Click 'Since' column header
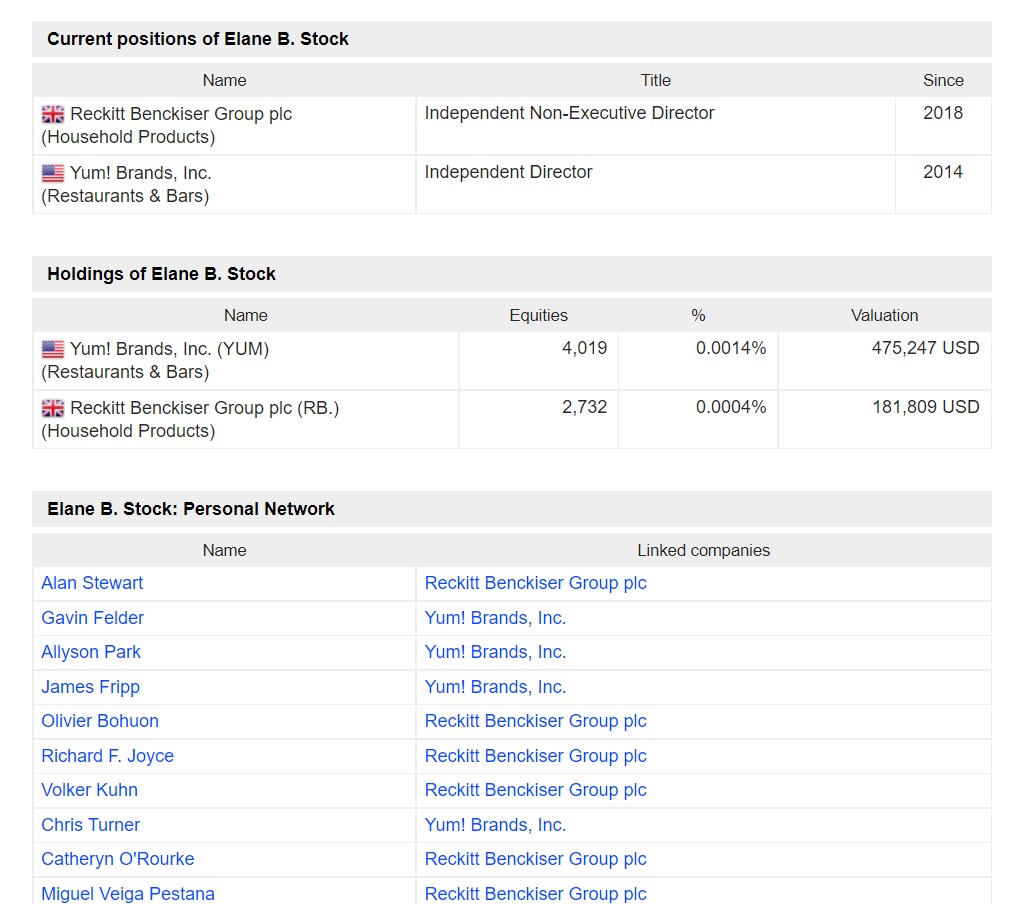 tap(943, 80)
